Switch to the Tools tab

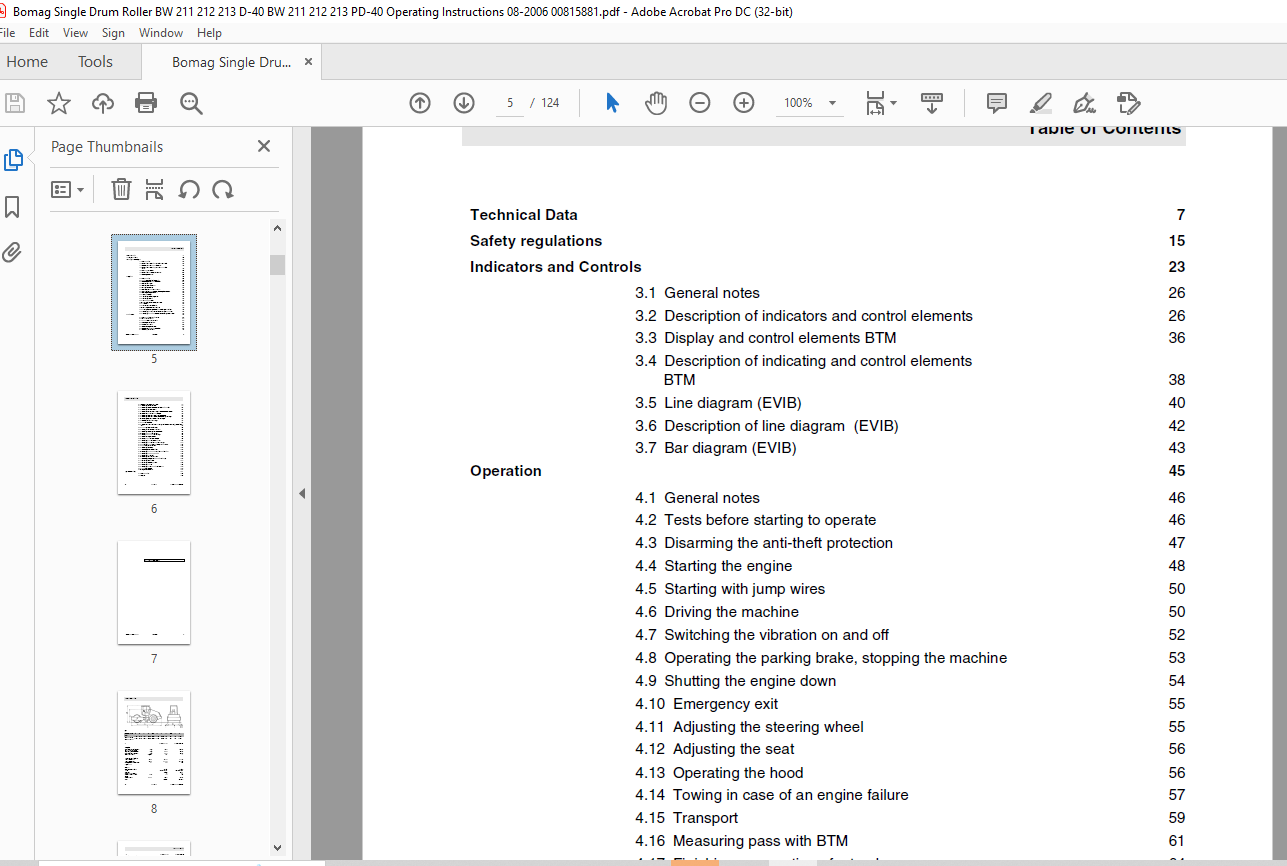(x=95, y=62)
